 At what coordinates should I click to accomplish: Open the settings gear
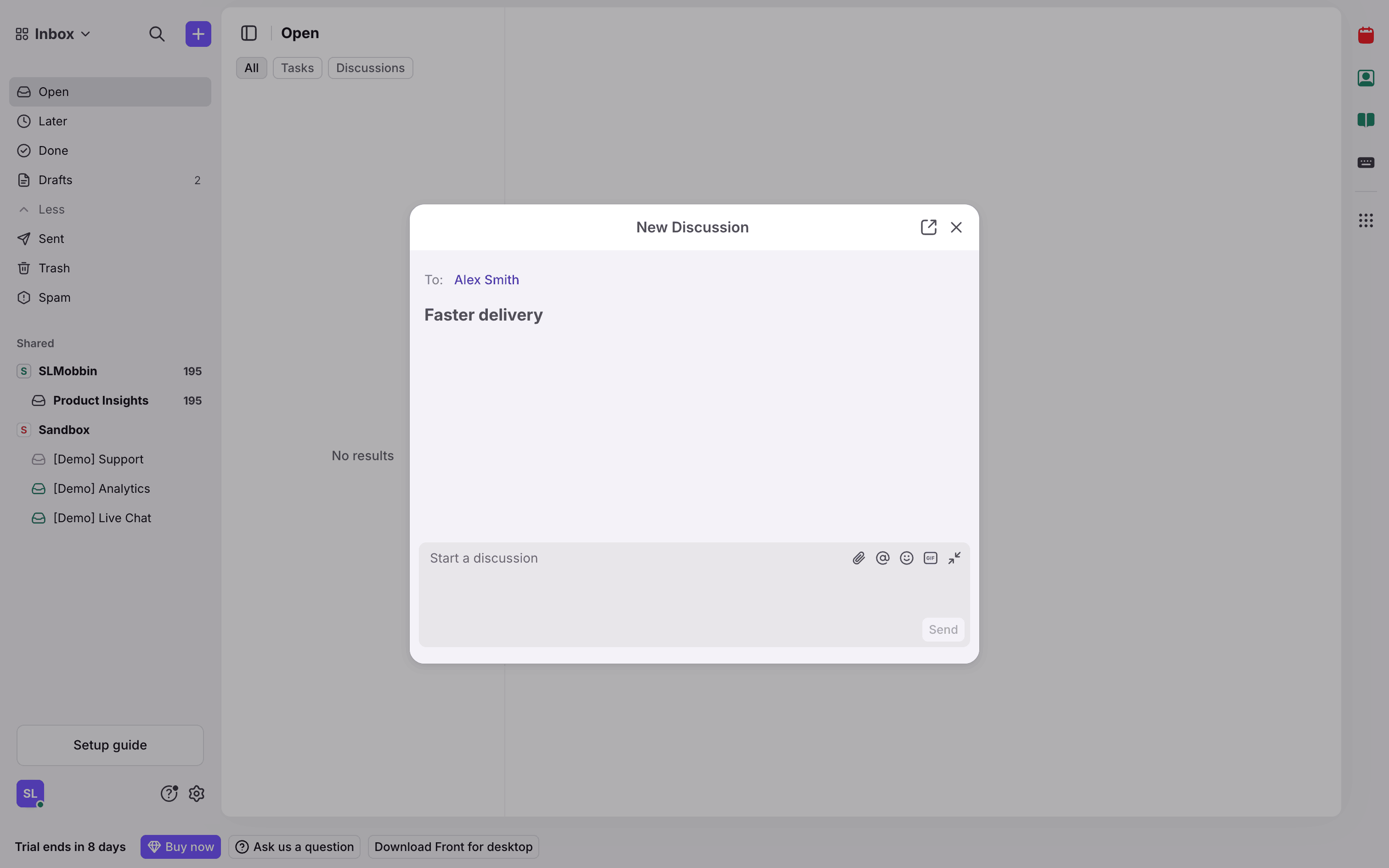[196, 794]
